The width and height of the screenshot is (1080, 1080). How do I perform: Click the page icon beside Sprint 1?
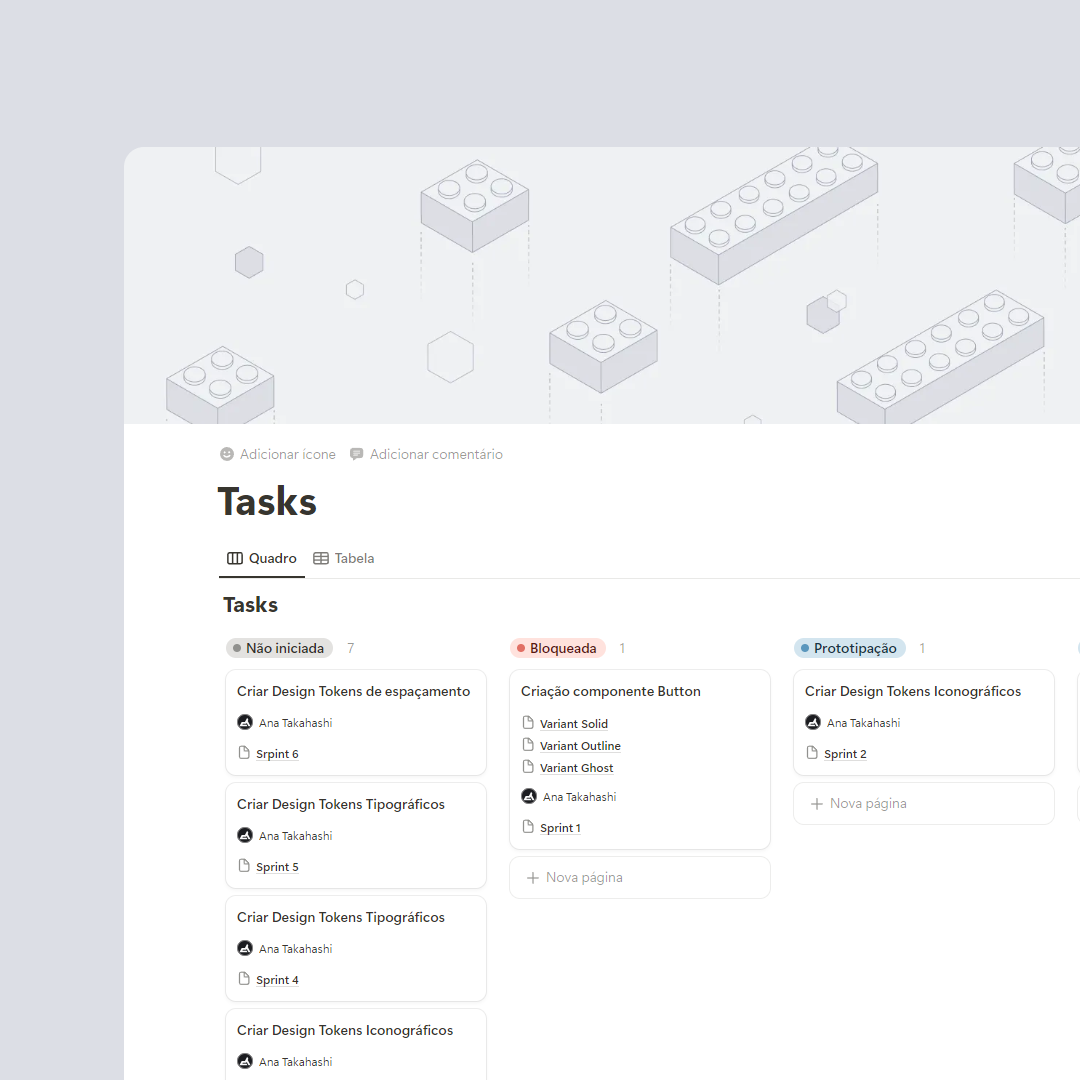(x=529, y=827)
